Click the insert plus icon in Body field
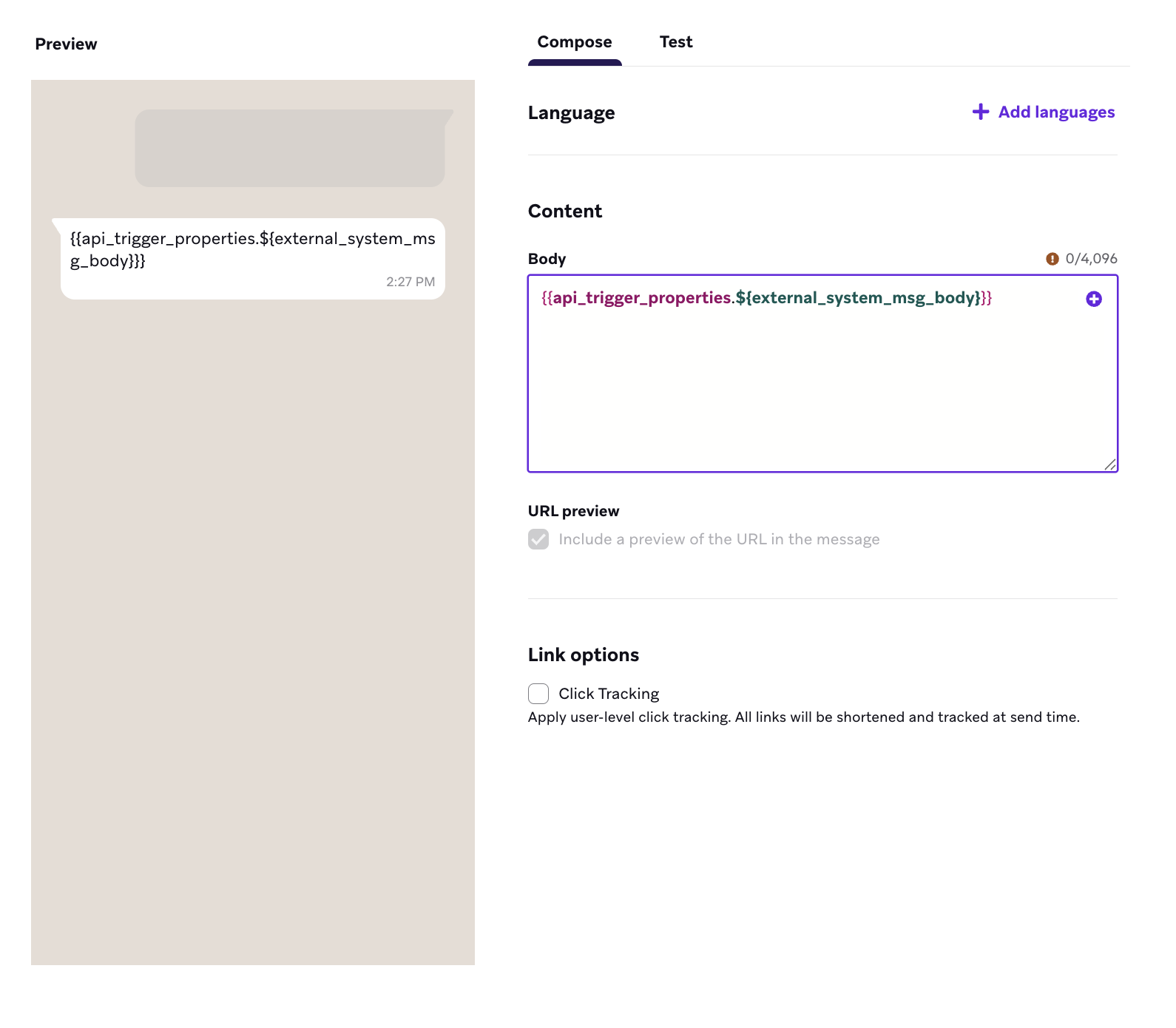 pyautogui.click(x=1093, y=299)
